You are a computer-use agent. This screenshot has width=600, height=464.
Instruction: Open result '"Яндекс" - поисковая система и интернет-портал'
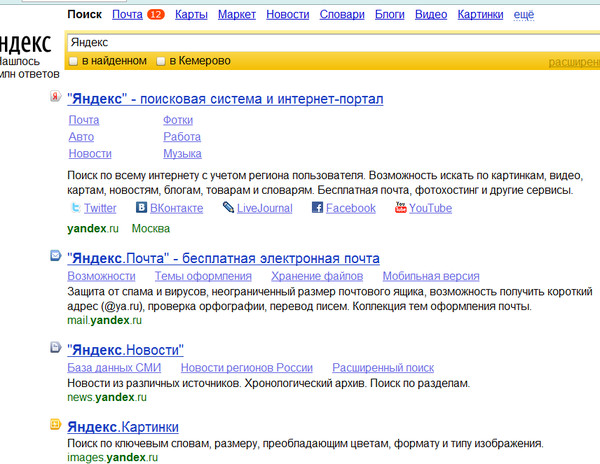[225, 99]
